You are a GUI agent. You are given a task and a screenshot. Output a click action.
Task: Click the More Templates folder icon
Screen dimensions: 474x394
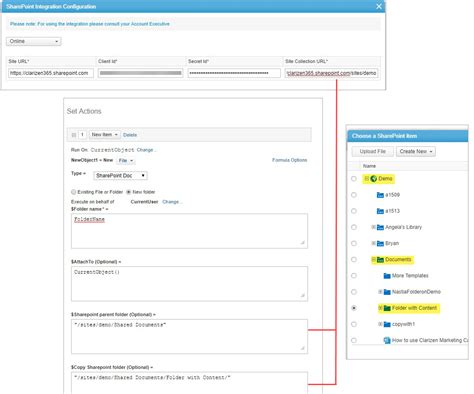387,276
